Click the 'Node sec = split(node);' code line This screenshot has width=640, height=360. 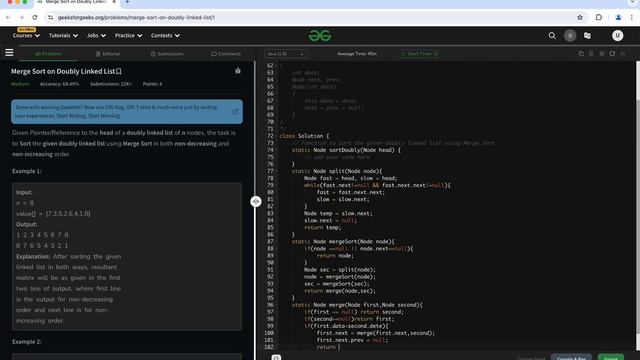[x=340, y=270]
